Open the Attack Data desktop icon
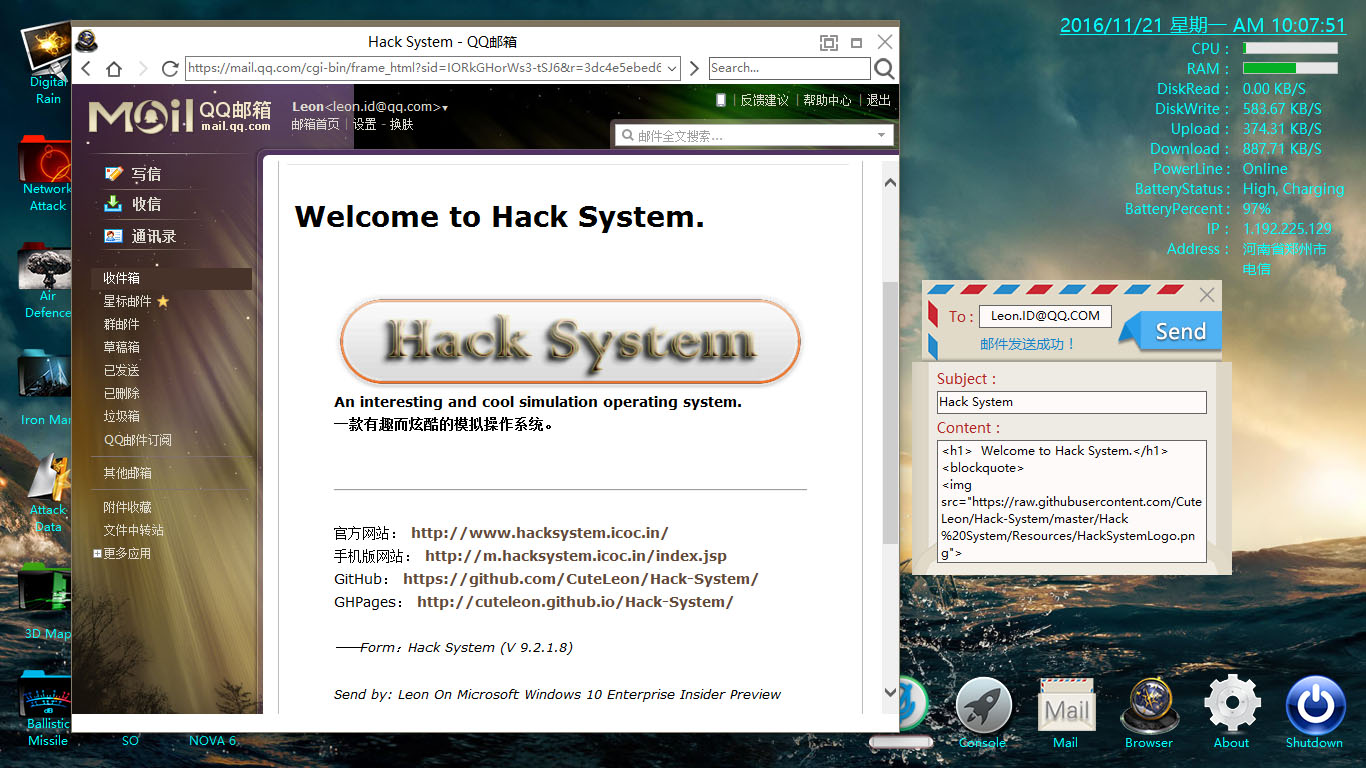This screenshot has height=768, width=1366. 46,495
